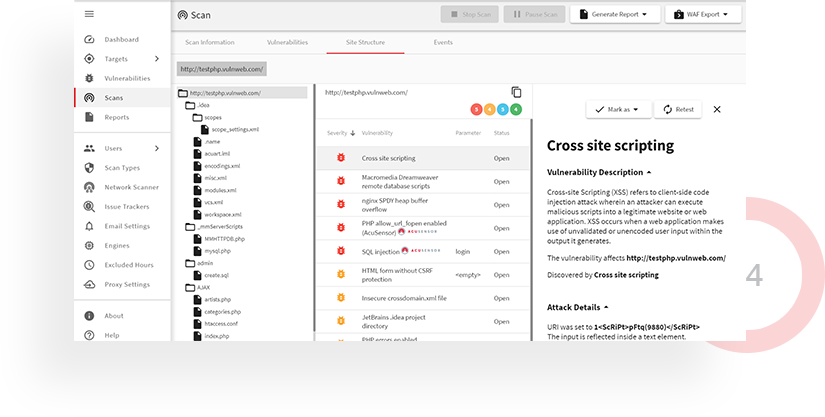
Task: Open Issue Trackers magnifier icon
Action: coord(89,207)
